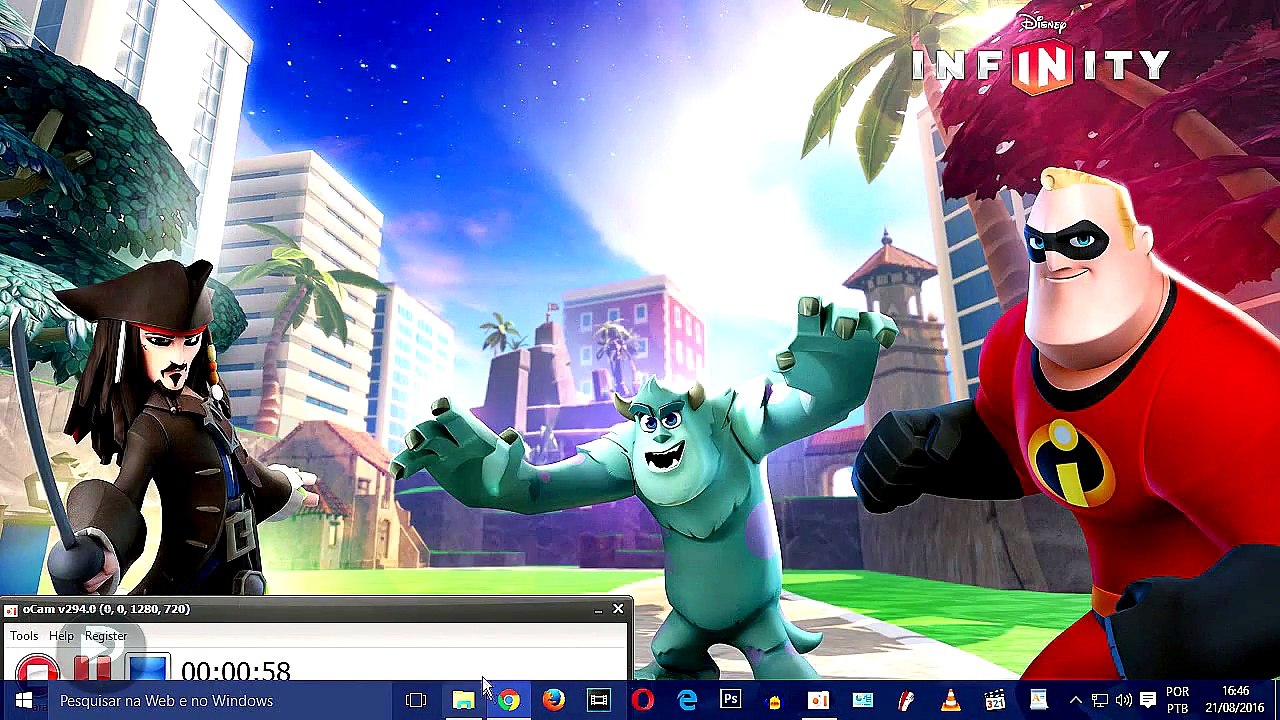Screen dimensions: 1280x720
Task: Open the Action Center notifications icon
Action: tap(1148, 701)
